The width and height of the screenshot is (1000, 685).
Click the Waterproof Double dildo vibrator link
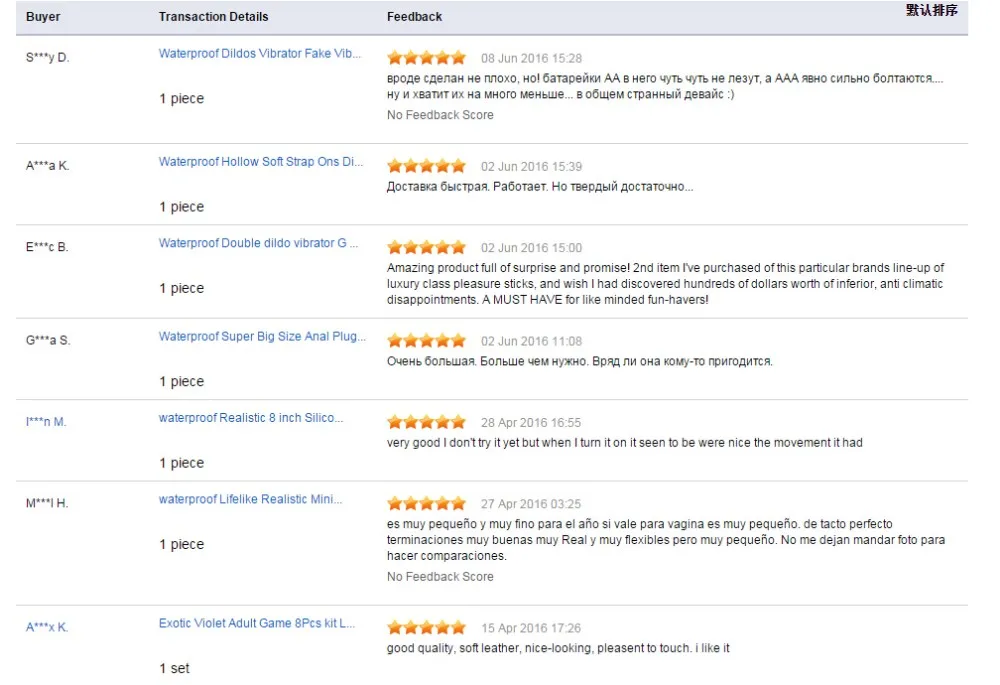[258, 243]
